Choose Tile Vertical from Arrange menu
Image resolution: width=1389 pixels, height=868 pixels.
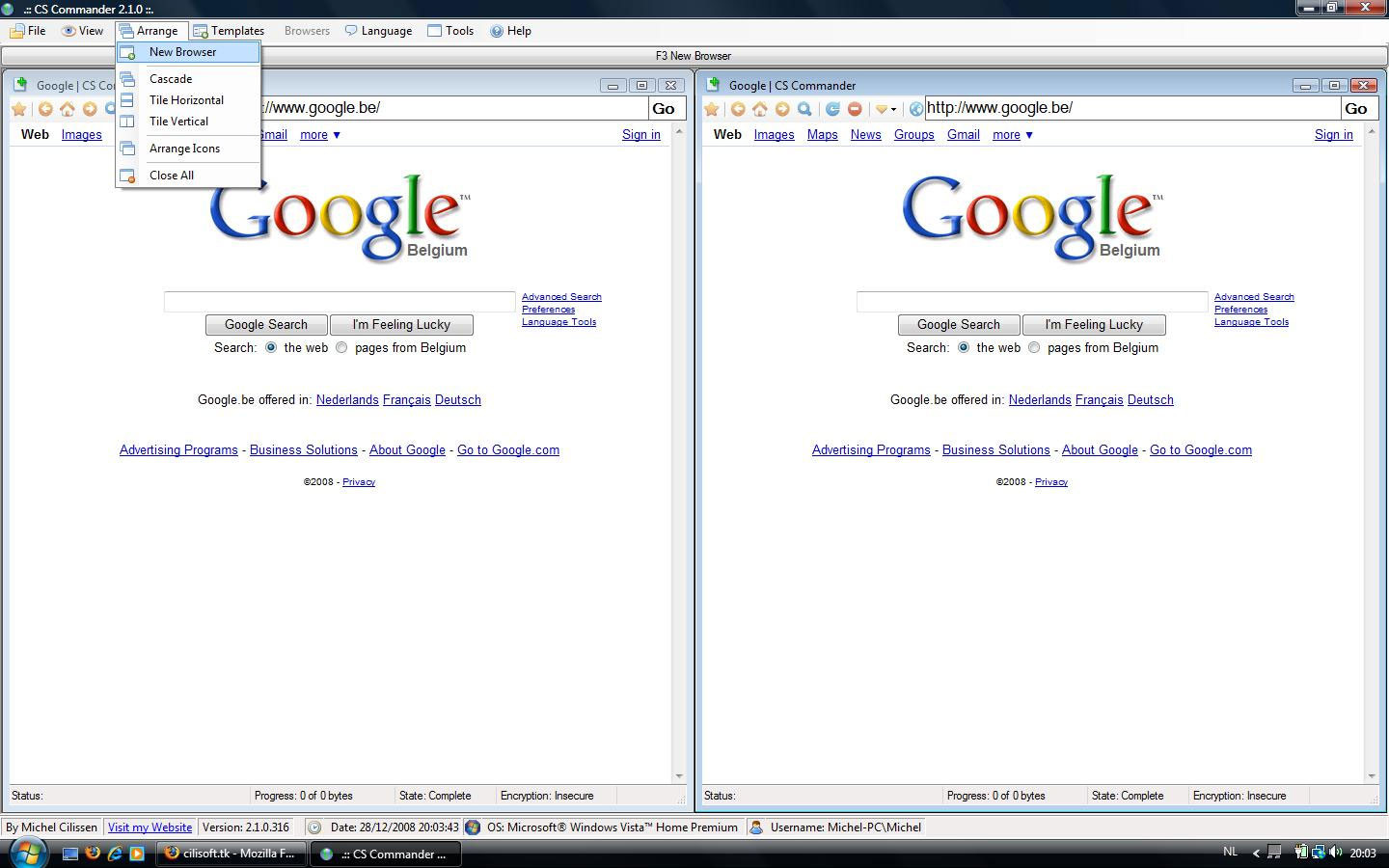(x=188, y=122)
